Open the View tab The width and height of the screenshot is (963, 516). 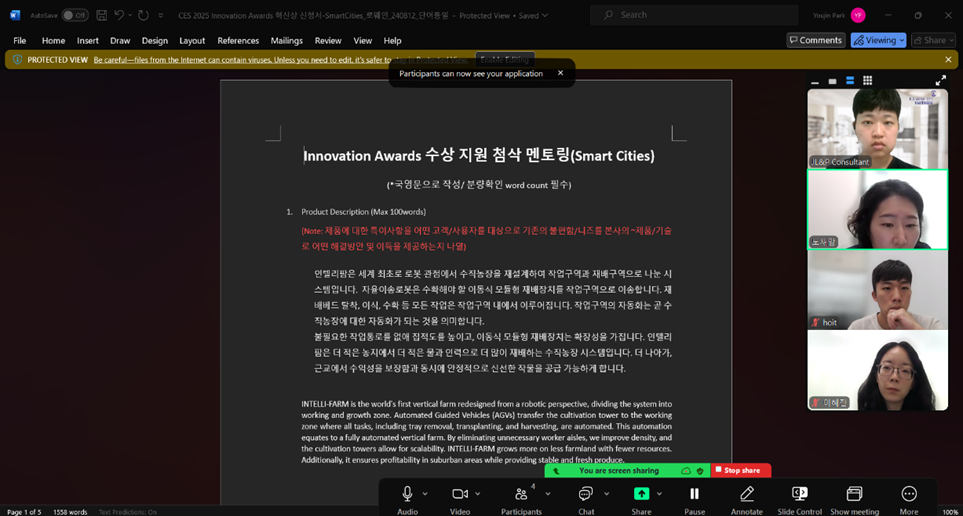[x=362, y=41]
